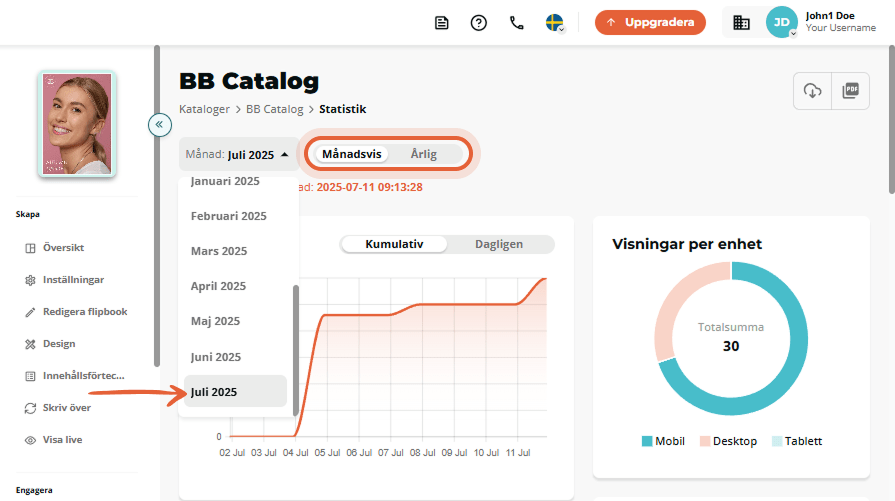Collapse the sidebar with double-chevron button
895x501 pixels.
coord(160,124)
